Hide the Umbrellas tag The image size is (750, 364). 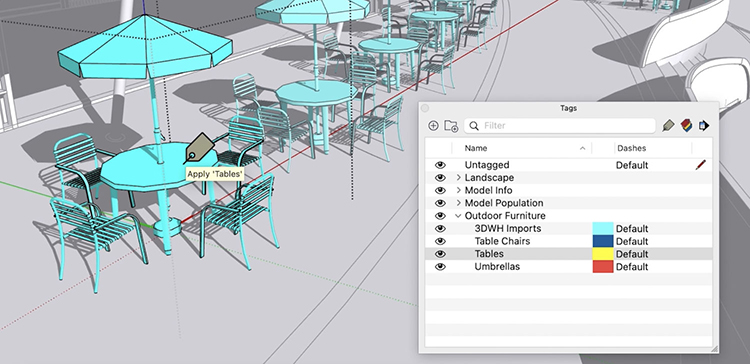coord(440,266)
